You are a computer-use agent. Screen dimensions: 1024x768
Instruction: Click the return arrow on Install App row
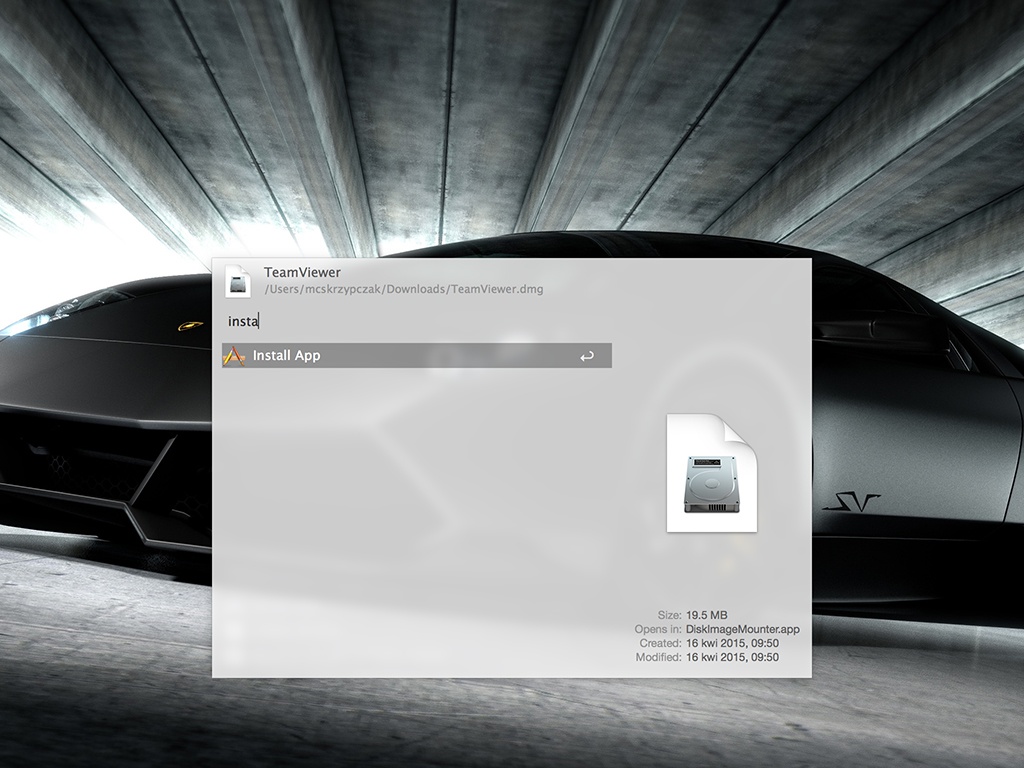tap(587, 356)
